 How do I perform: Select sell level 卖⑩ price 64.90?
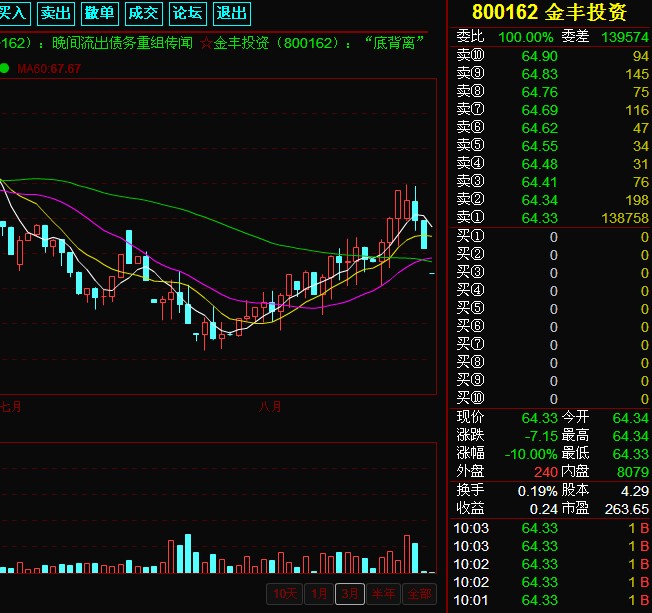[539, 56]
